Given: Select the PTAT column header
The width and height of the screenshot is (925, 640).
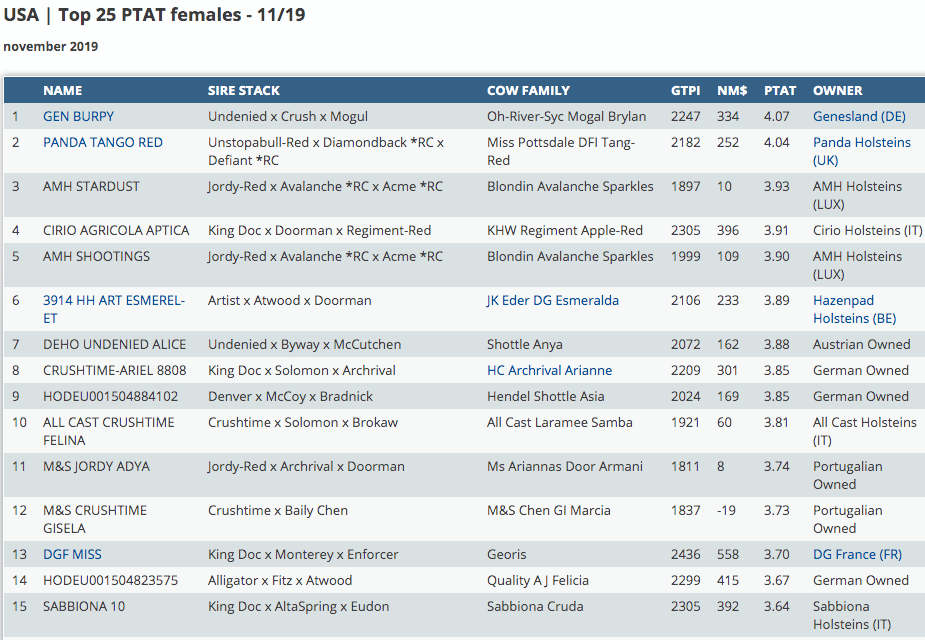Looking at the screenshot, I should tap(780, 90).
